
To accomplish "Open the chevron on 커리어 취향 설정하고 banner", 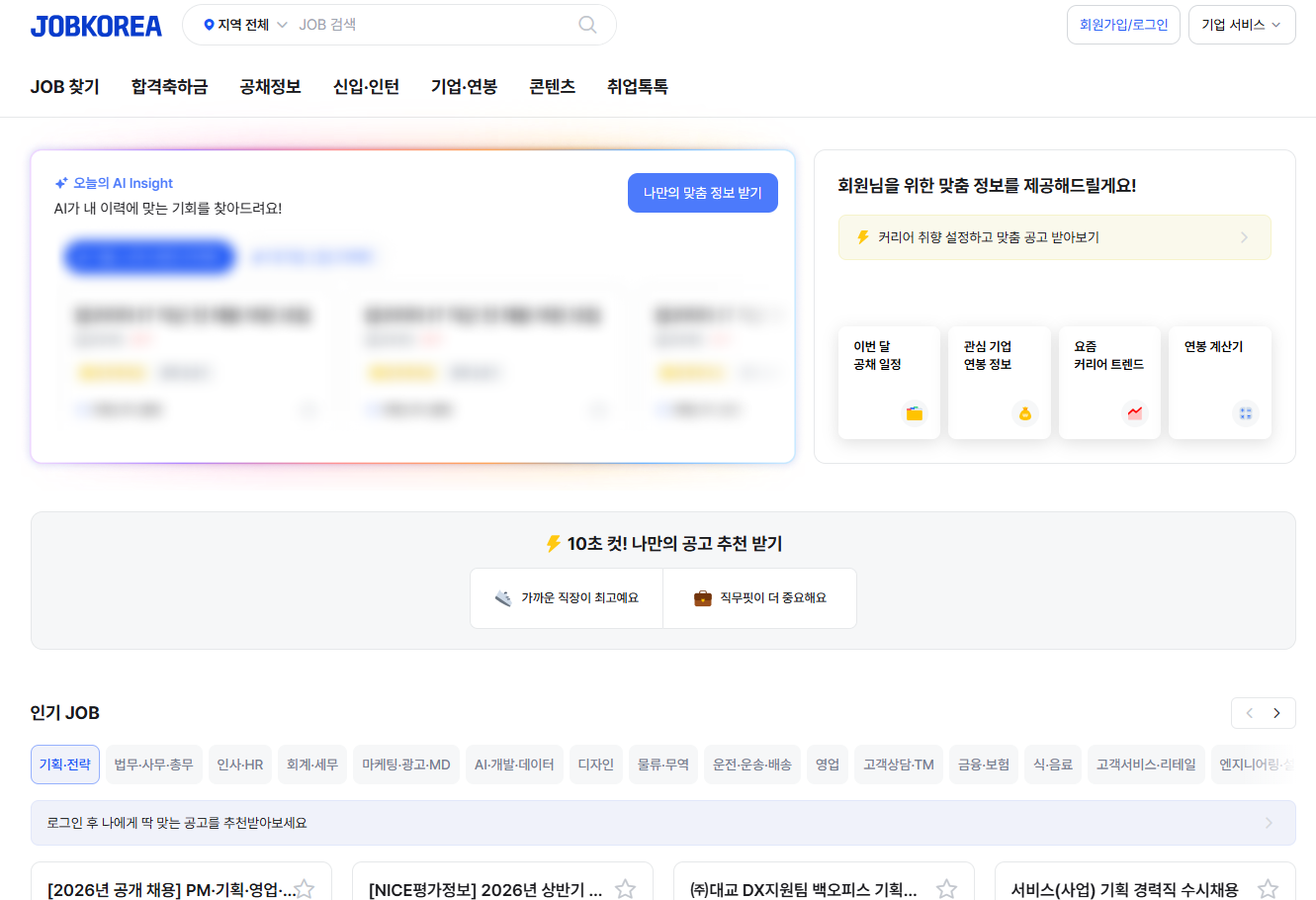I will (1244, 237).
